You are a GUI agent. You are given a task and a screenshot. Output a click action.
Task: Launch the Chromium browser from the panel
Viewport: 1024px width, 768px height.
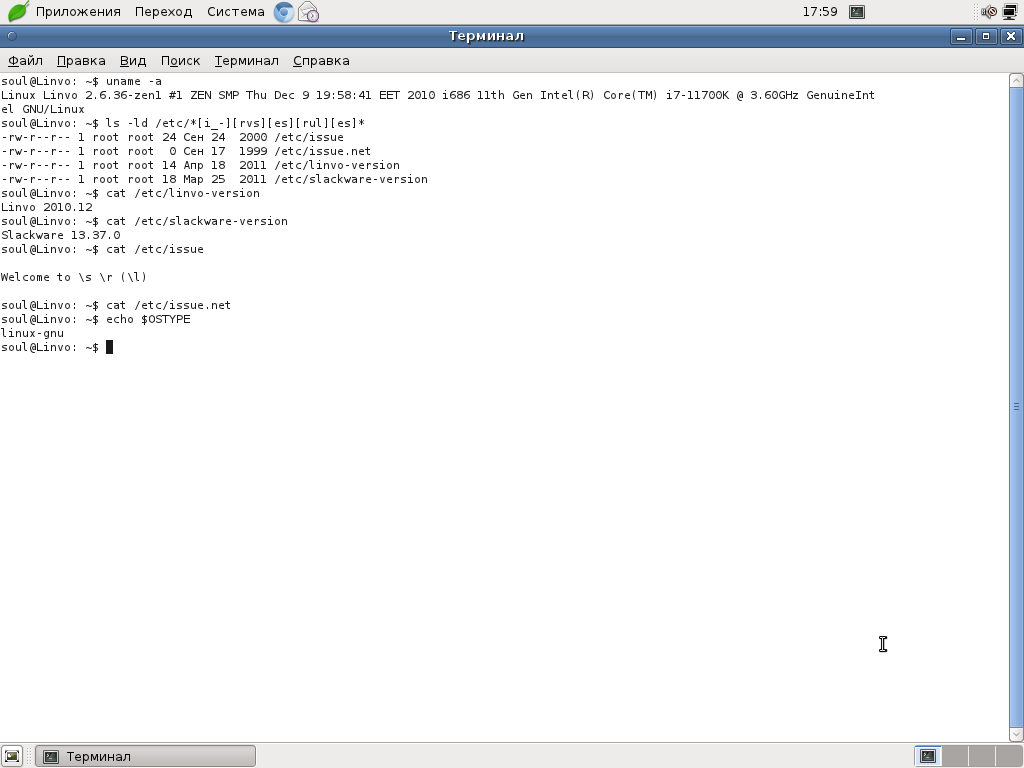[284, 12]
